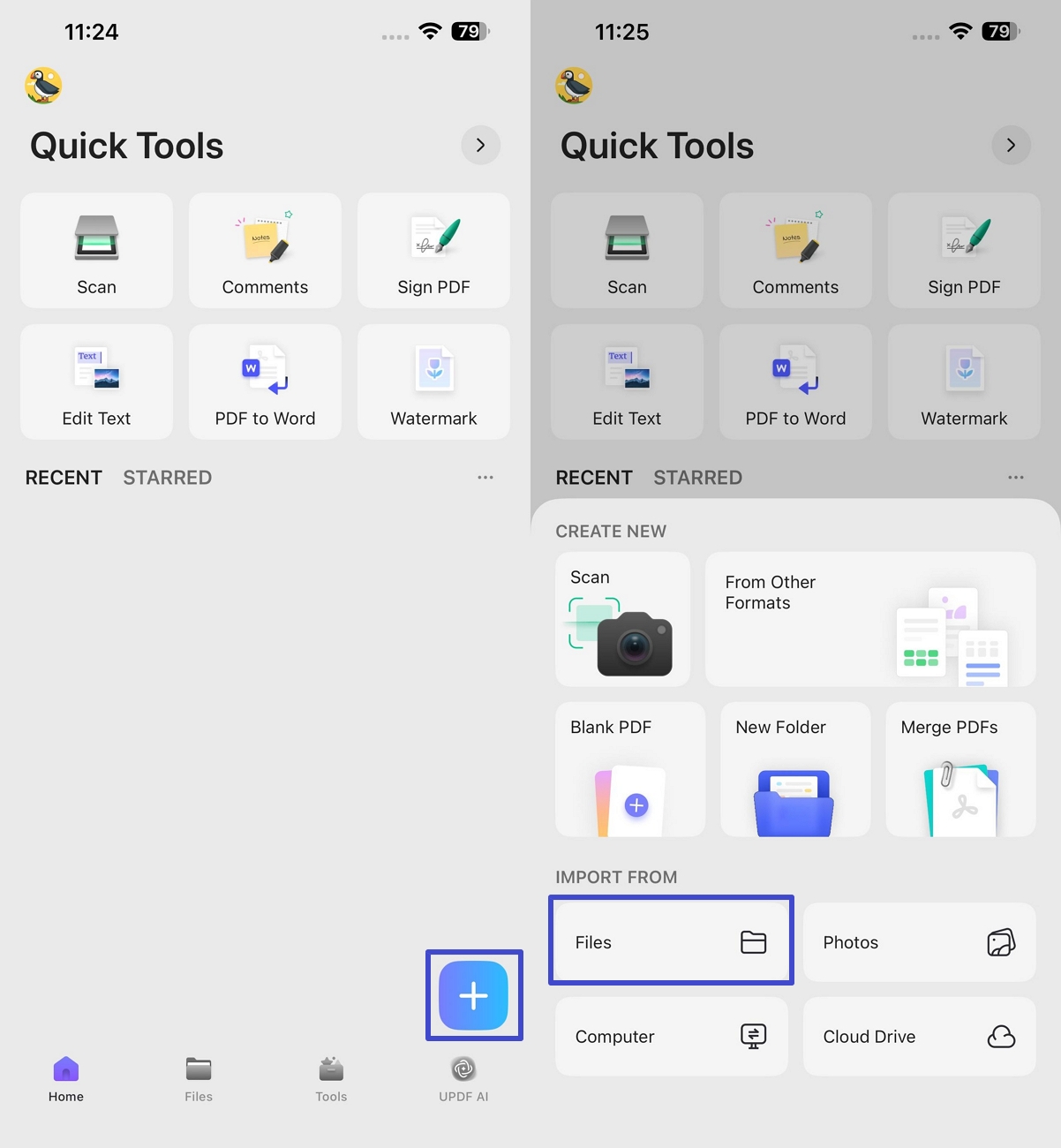Image resolution: width=1061 pixels, height=1148 pixels.
Task: Tap the battery indicator on the 11:25 screen
Action: tap(1000, 32)
